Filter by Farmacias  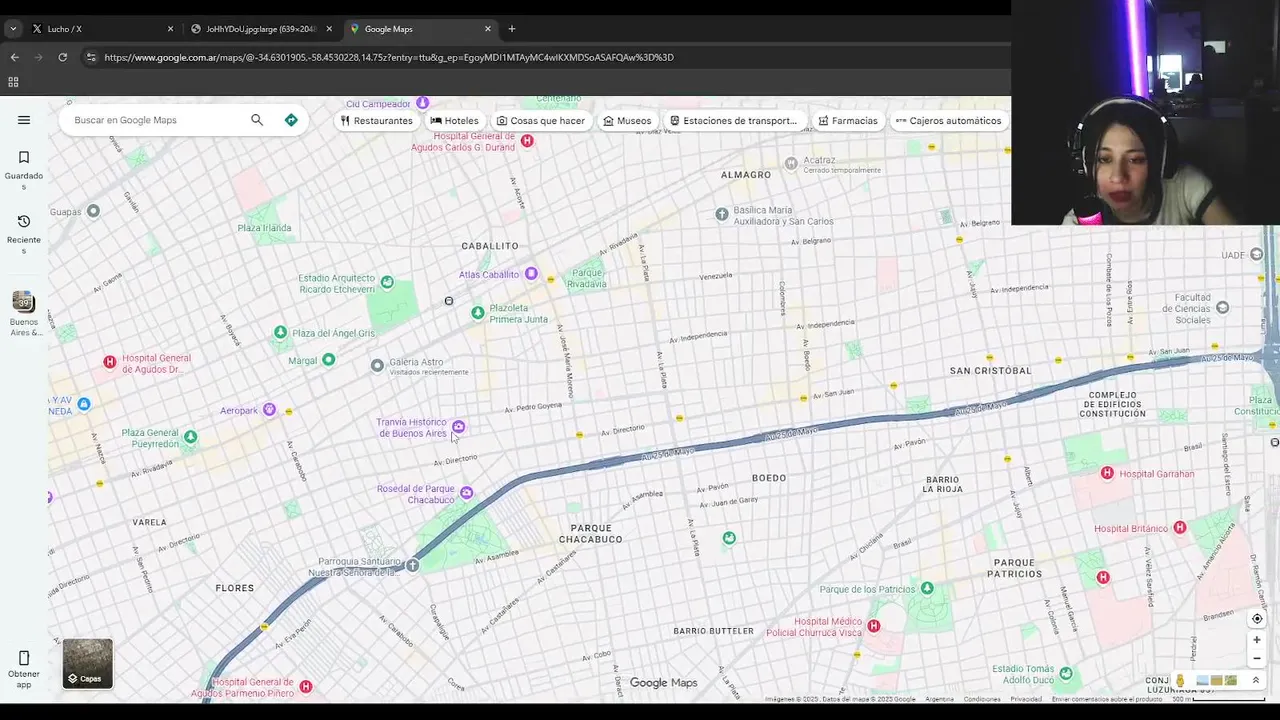point(848,121)
